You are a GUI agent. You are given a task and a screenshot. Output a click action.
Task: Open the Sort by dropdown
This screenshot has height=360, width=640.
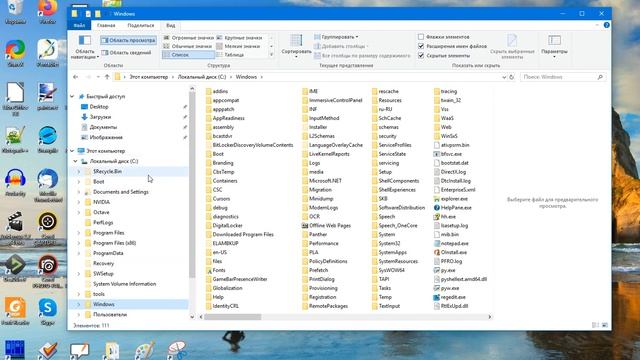(x=296, y=46)
